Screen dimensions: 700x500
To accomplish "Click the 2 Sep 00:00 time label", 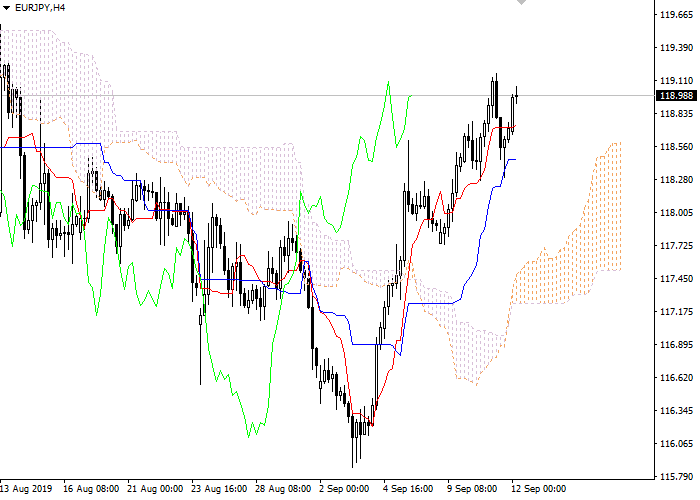I will (344, 489).
